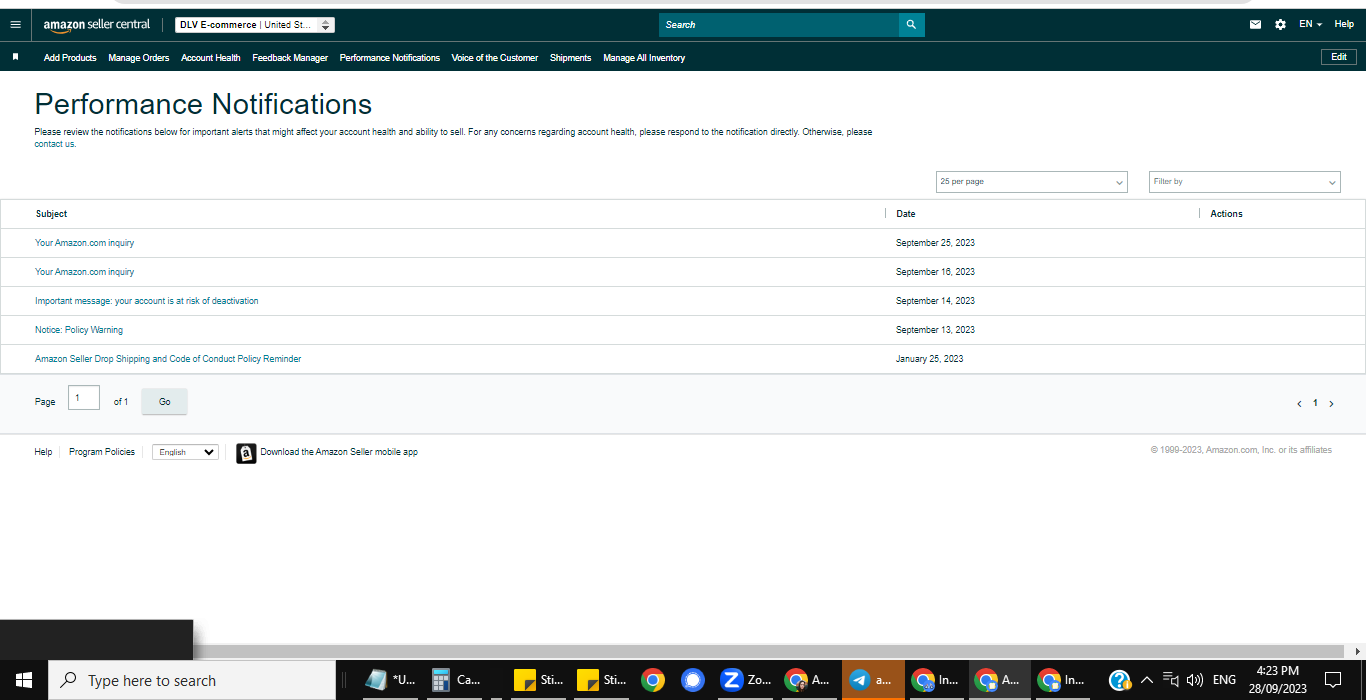Go to next page arrow
The width and height of the screenshot is (1366, 700).
[x=1331, y=404]
